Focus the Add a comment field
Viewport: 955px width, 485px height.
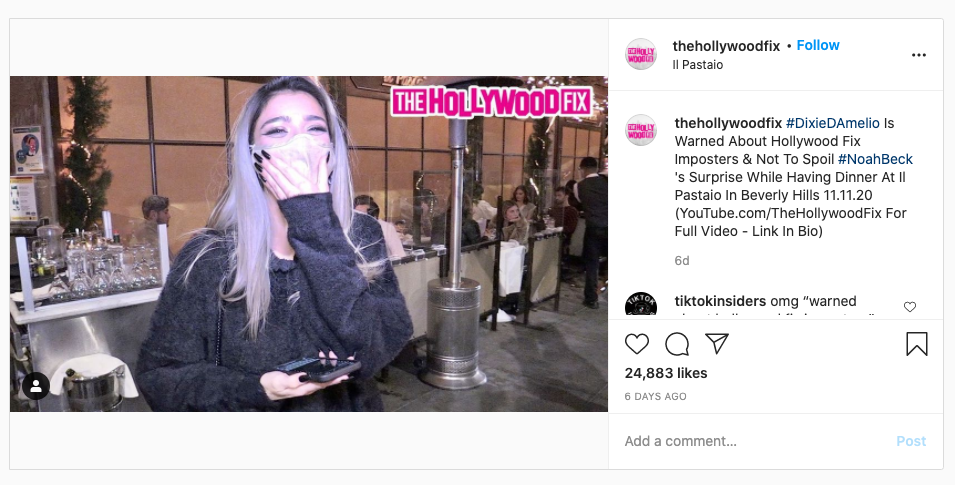(755, 441)
